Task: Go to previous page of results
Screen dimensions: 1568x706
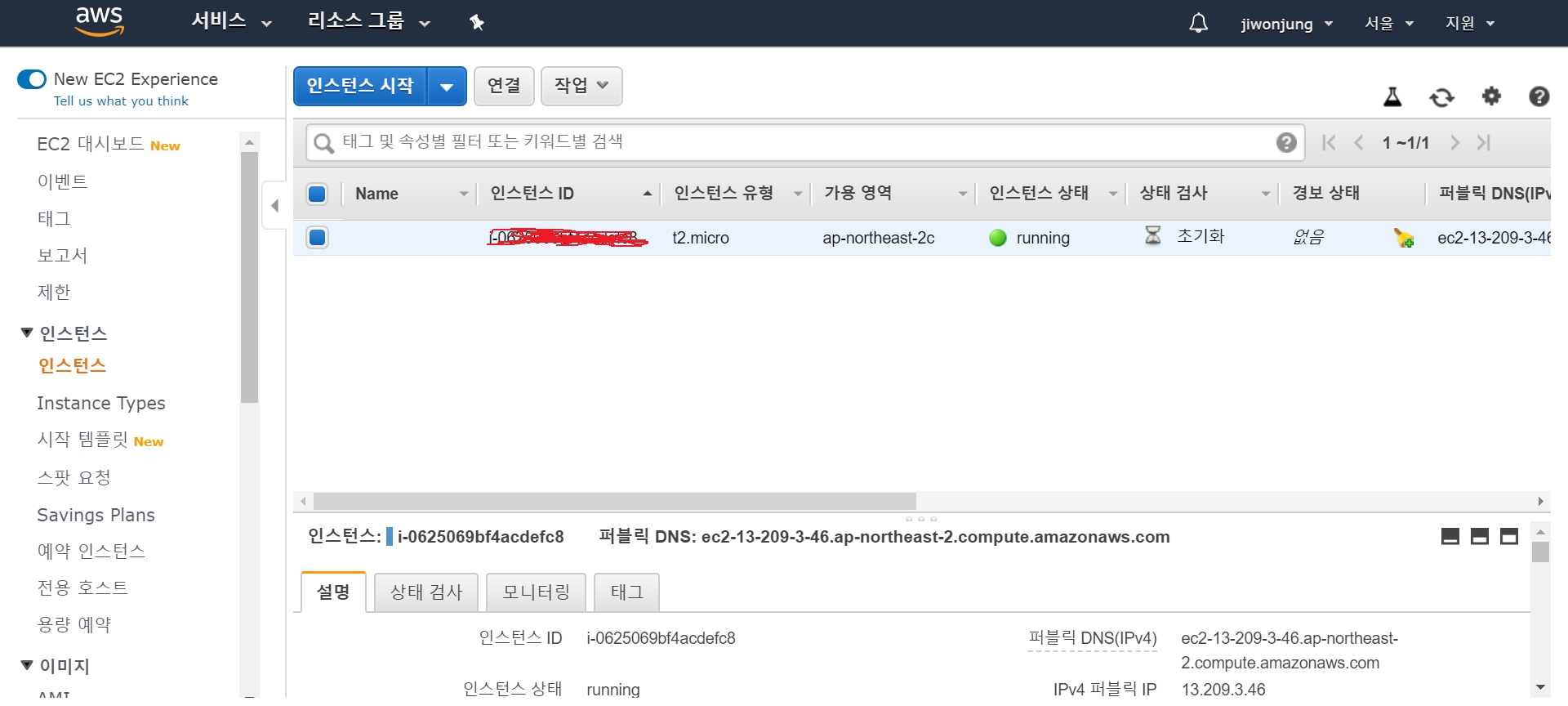Action: [x=1359, y=143]
